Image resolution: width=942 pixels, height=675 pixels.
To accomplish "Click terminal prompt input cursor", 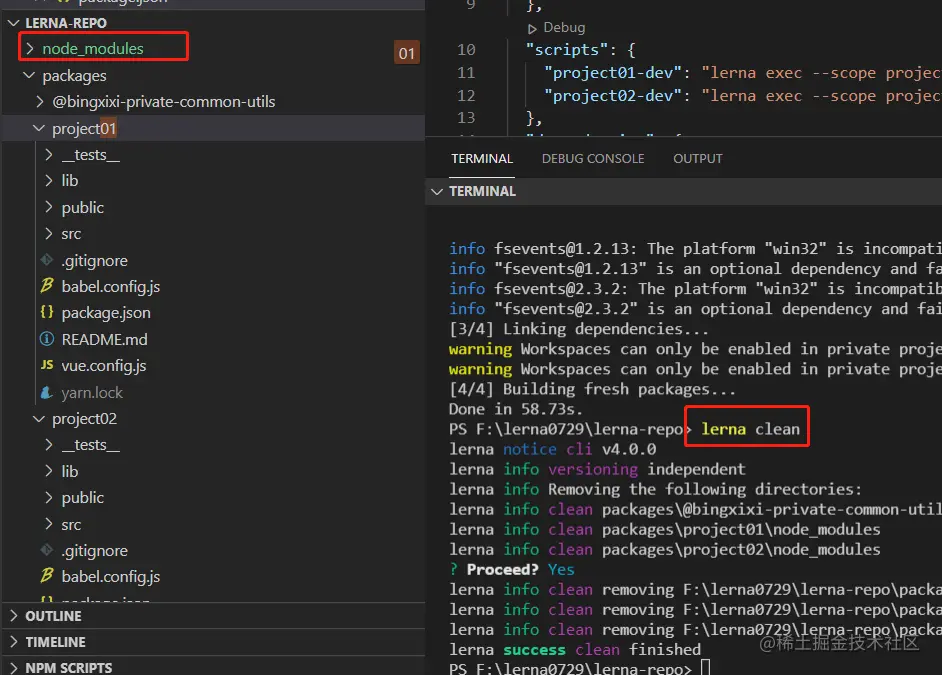I will click(705, 667).
